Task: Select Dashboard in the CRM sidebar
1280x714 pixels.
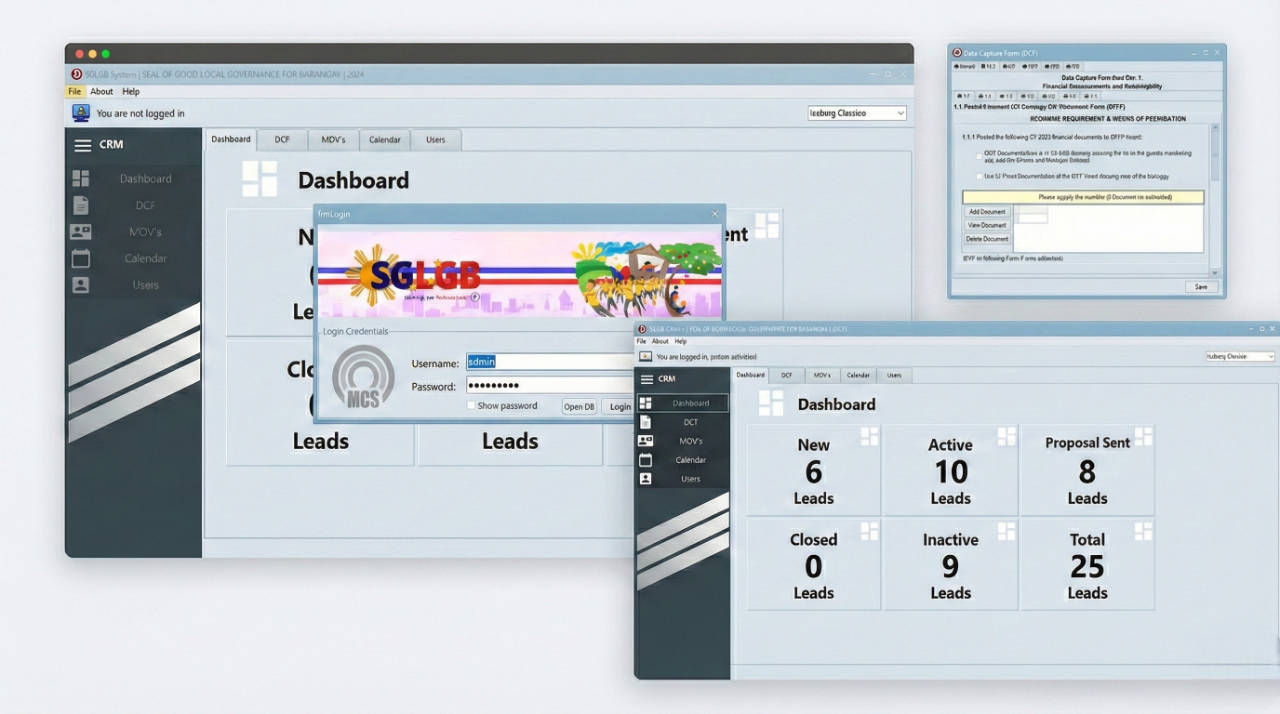Action: (x=144, y=178)
